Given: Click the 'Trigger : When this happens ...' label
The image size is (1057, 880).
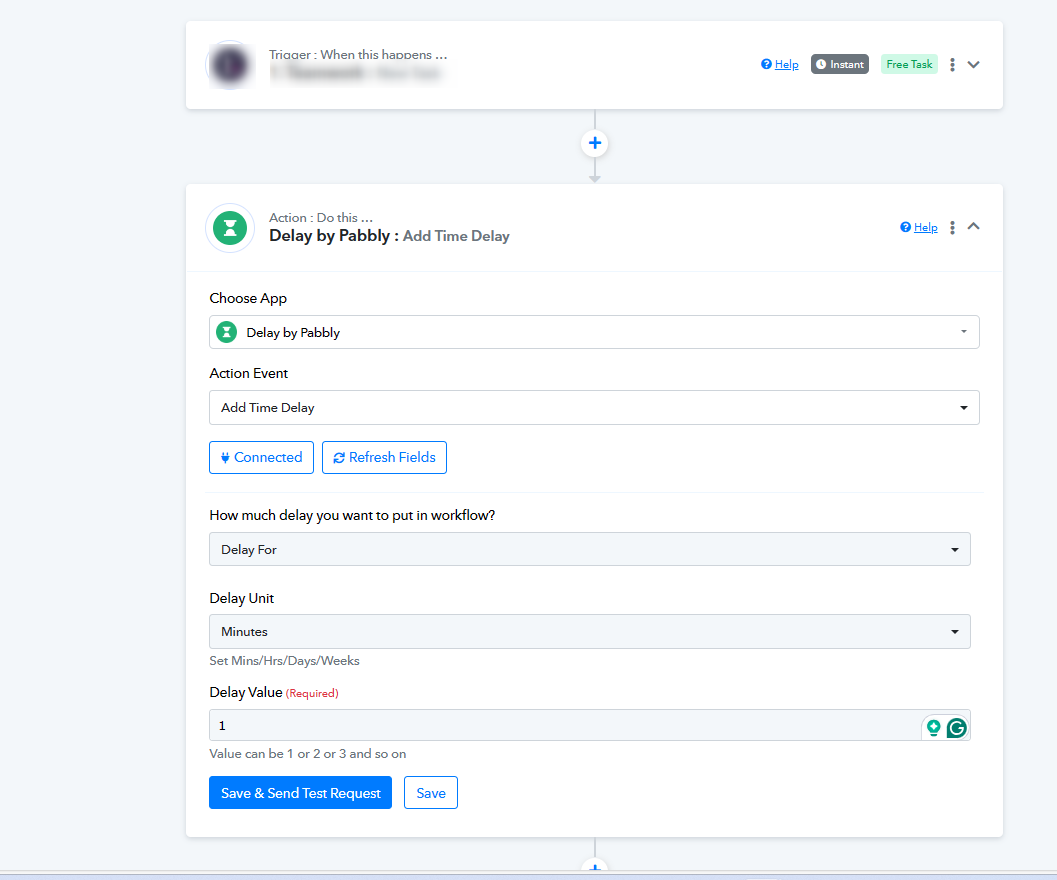Looking at the screenshot, I should point(358,55).
